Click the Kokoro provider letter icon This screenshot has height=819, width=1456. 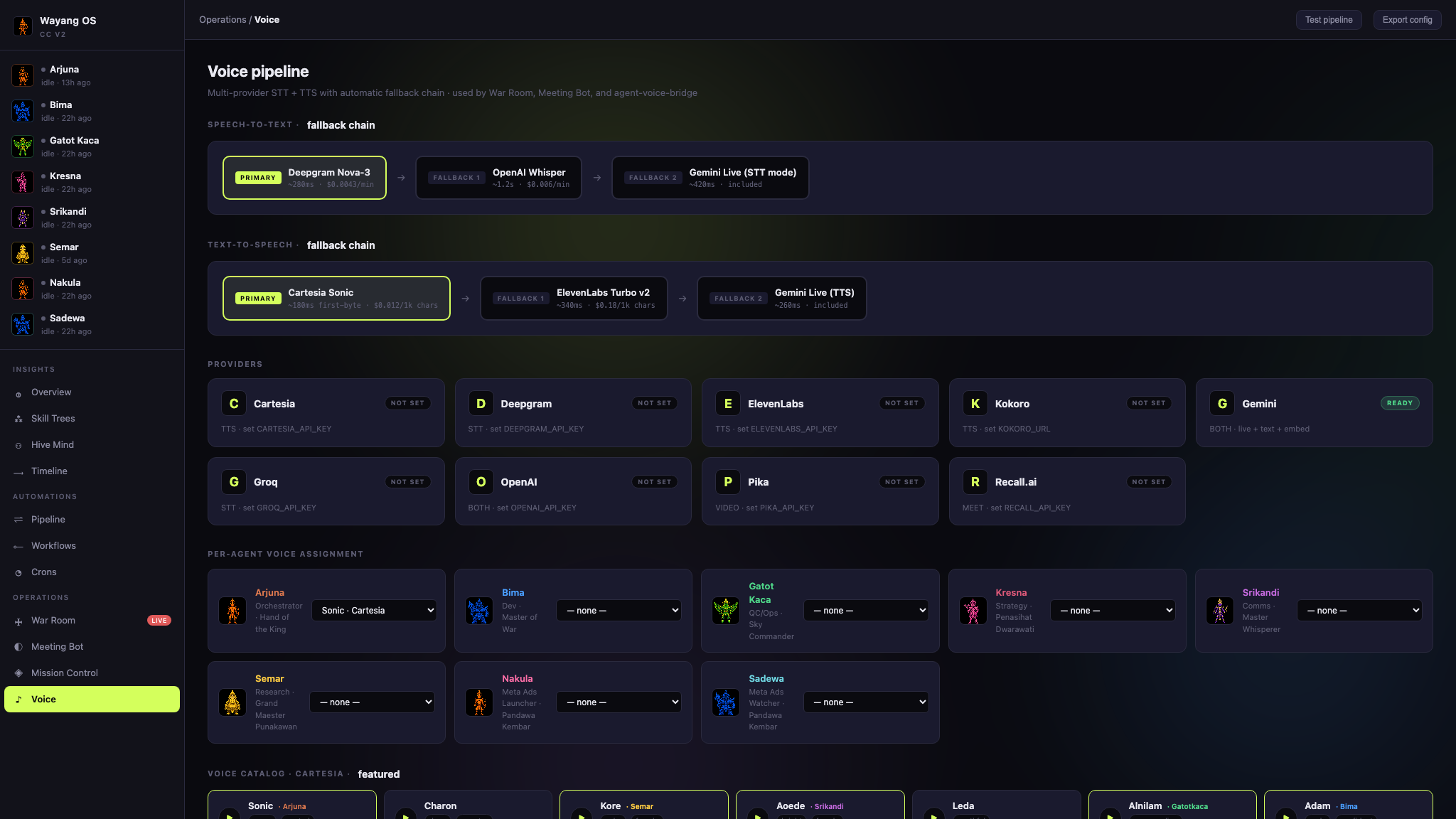pyautogui.click(x=975, y=404)
